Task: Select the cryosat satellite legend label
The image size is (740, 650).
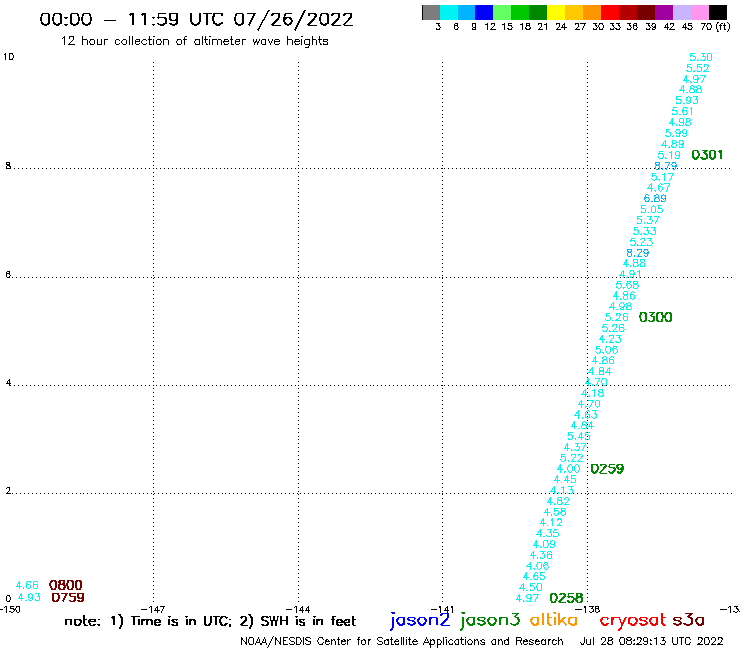Action: point(632,620)
